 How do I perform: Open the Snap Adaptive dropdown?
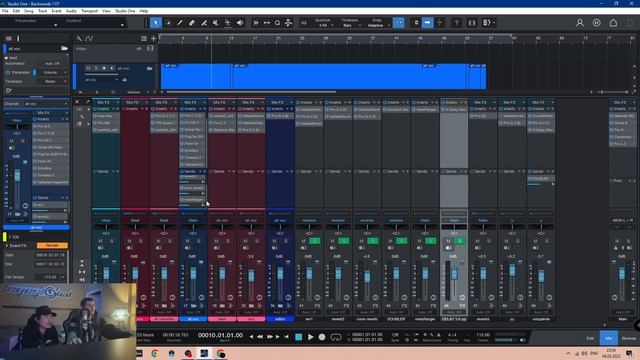(x=378, y=25)
